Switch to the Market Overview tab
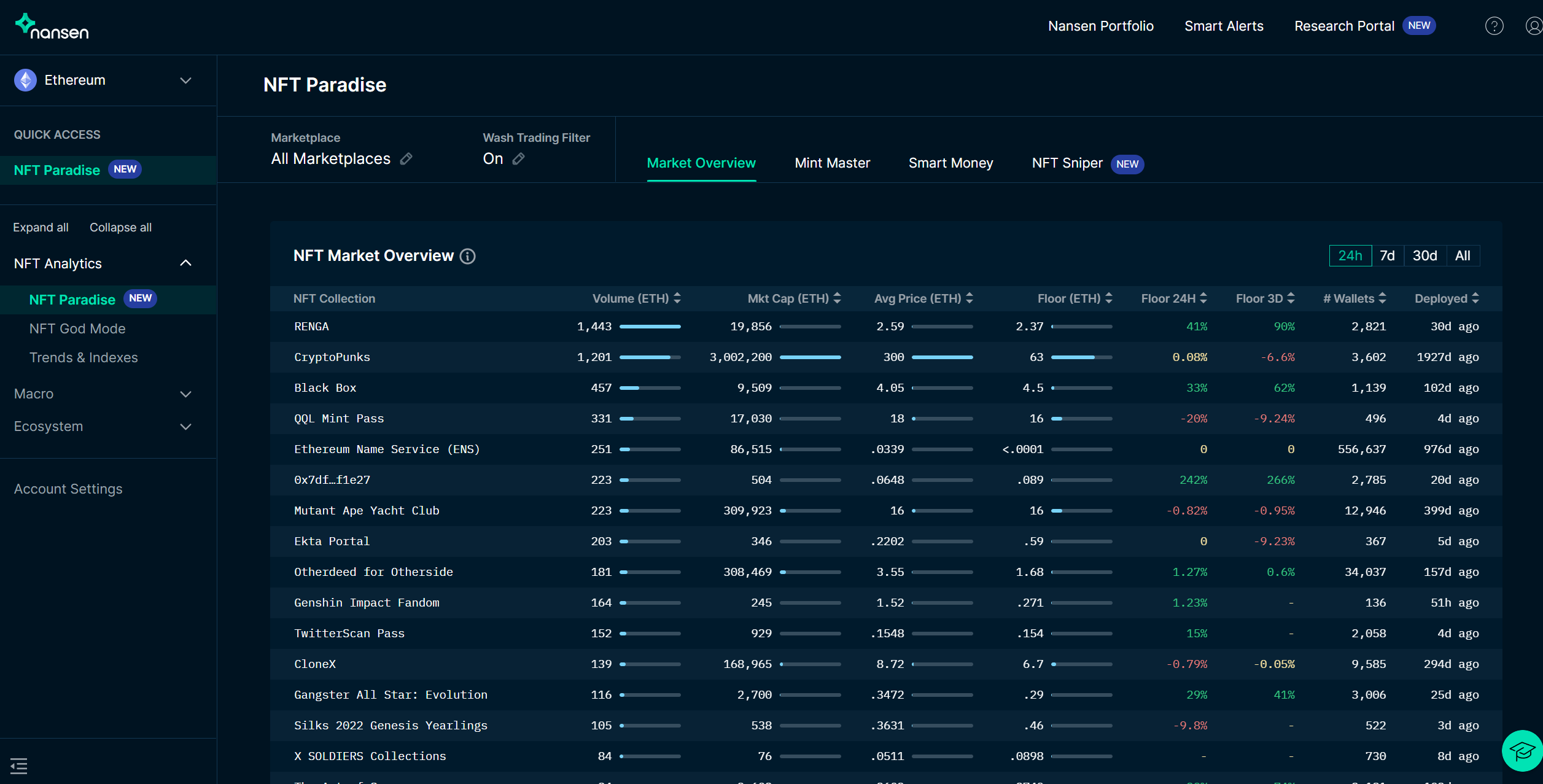The width and height of the screenshot is (1543, 784). point(701,163)
